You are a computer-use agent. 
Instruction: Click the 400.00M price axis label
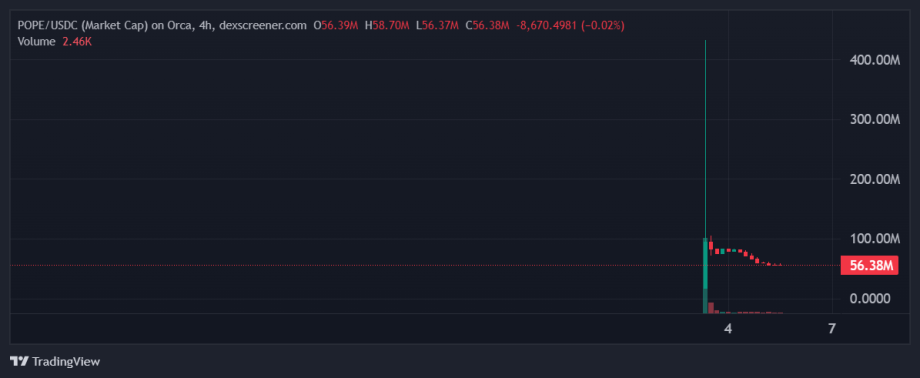(x=875, y=60)
